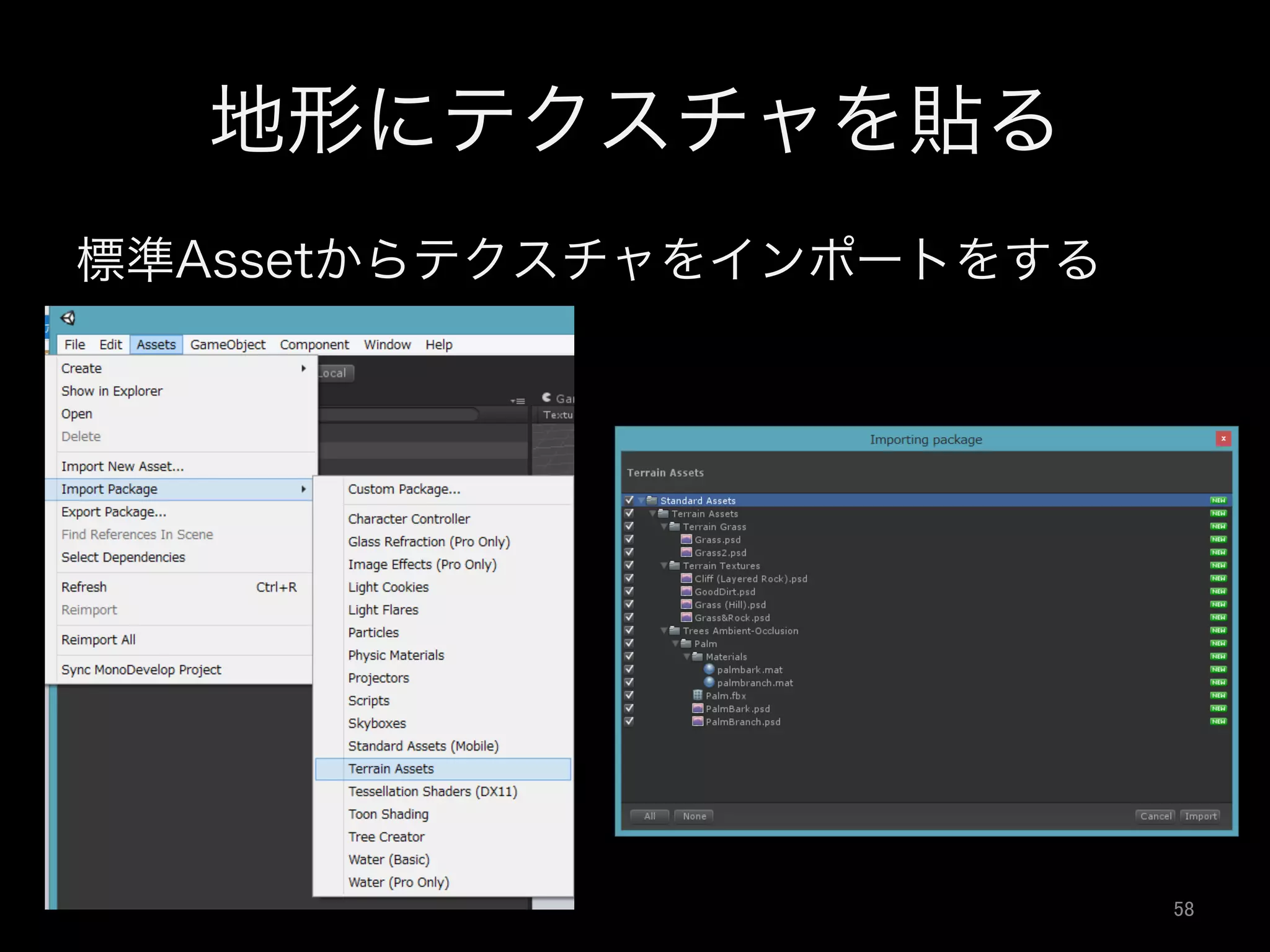Click the Import button in dialog

[x=1201, y=816]
